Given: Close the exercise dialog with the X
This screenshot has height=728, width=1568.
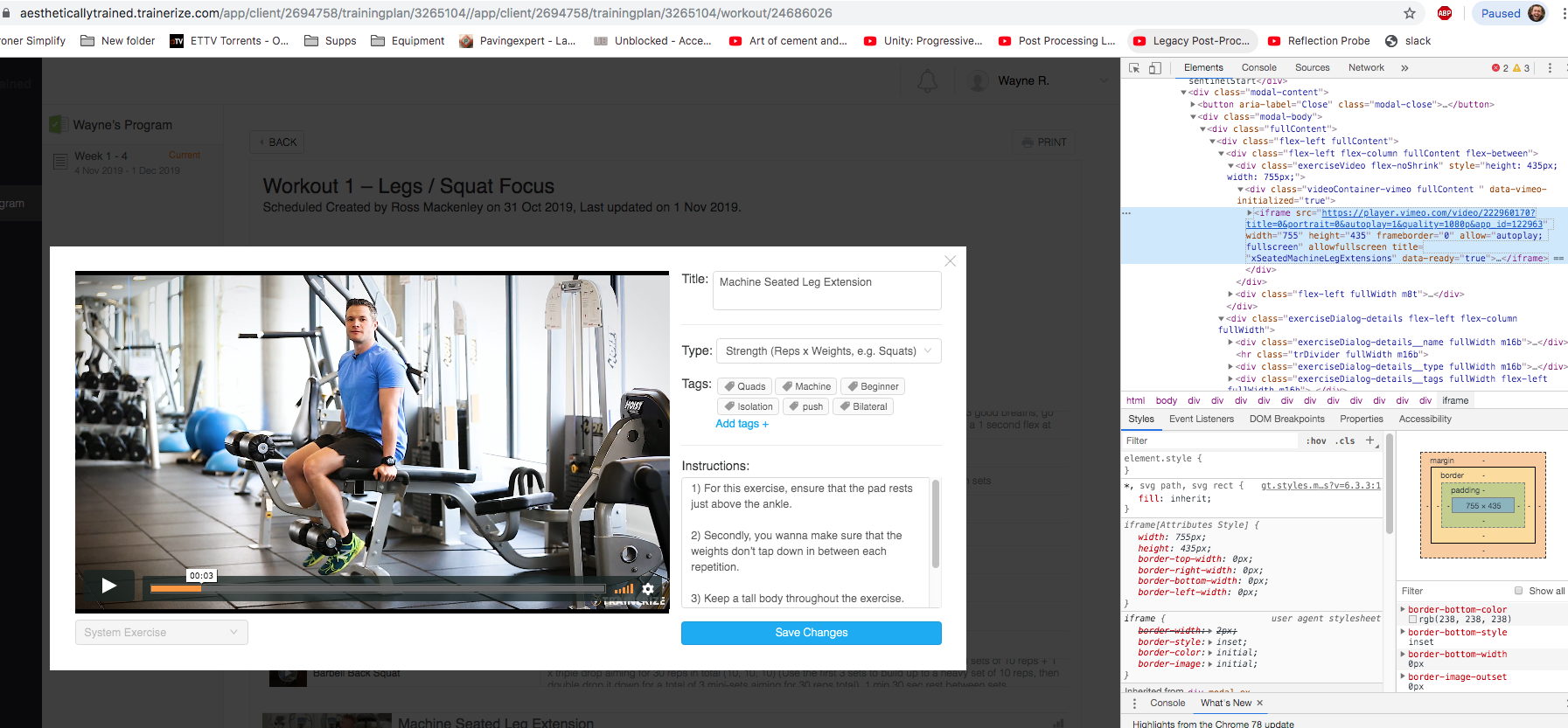Looking at the screenshot, I should click(951, 261).
